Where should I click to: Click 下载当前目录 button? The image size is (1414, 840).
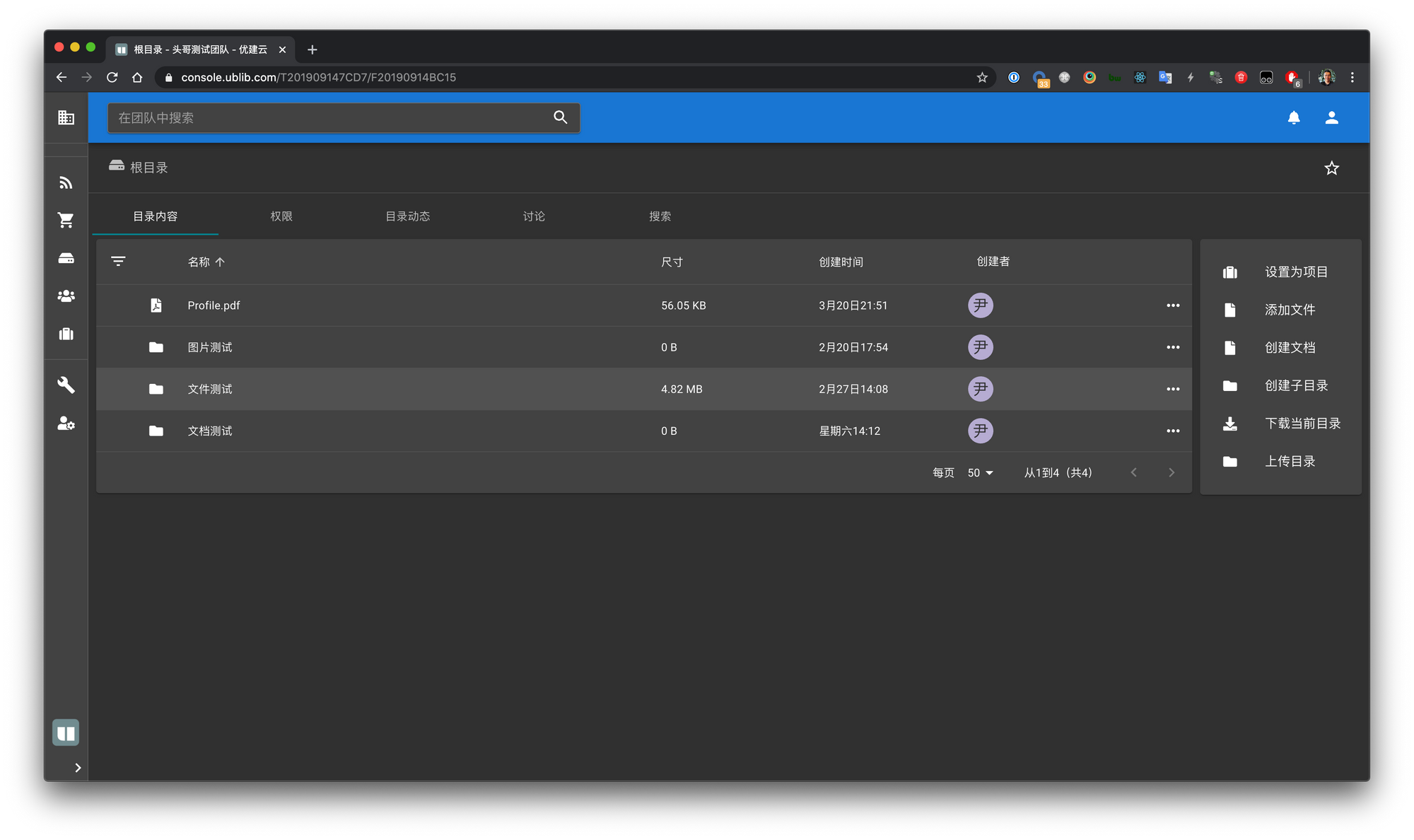point(1302,423)
